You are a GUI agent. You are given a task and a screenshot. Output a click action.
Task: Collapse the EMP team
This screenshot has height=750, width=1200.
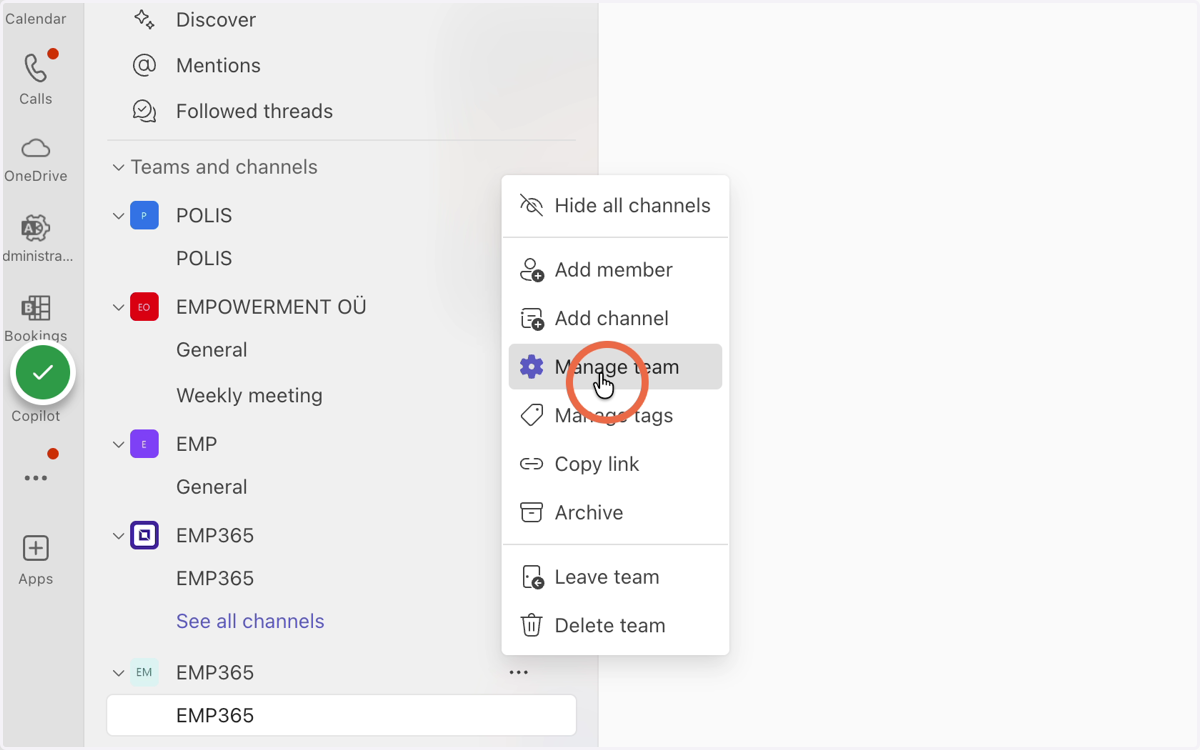118,444
